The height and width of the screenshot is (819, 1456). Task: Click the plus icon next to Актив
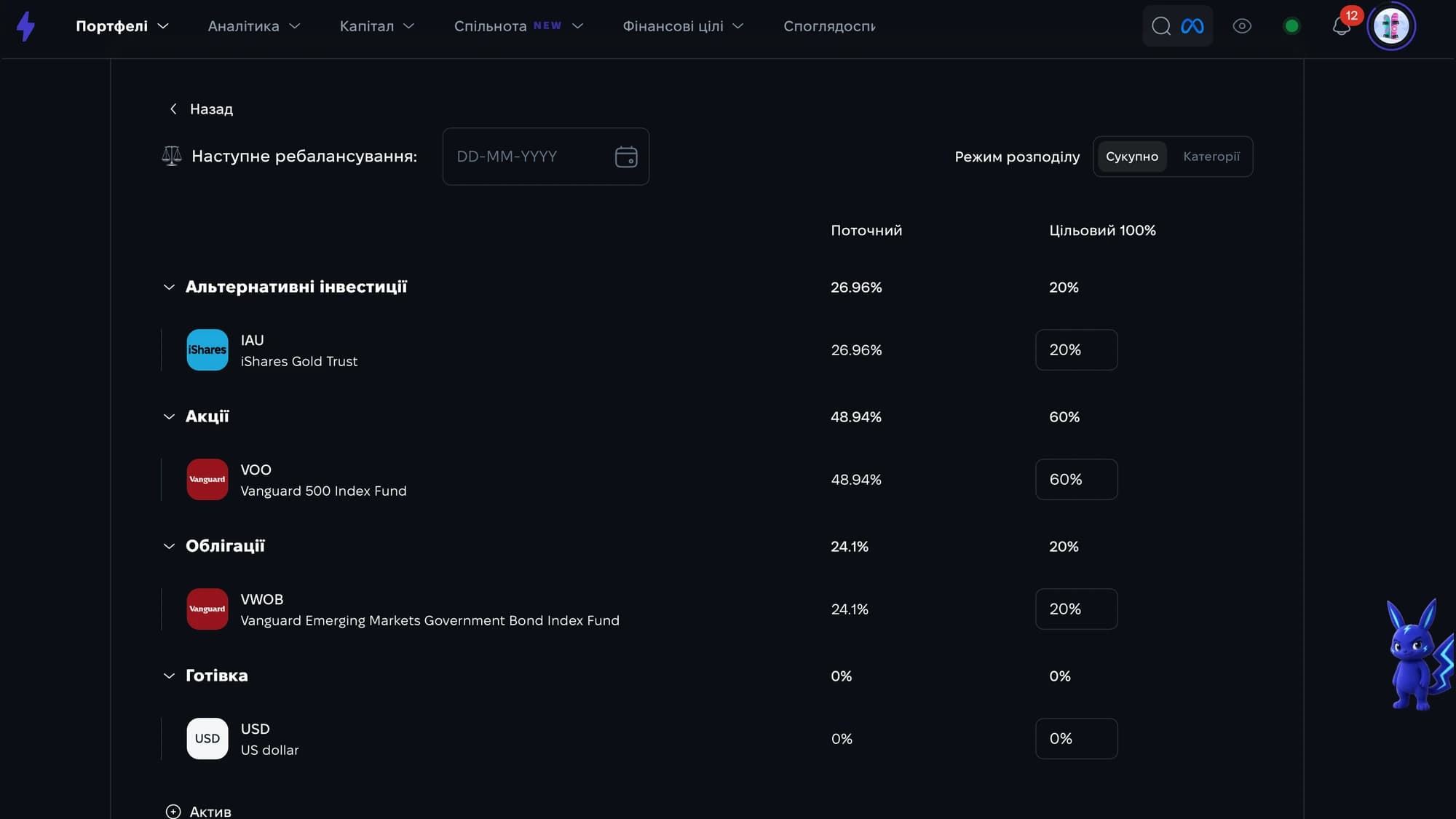point(173,812)
